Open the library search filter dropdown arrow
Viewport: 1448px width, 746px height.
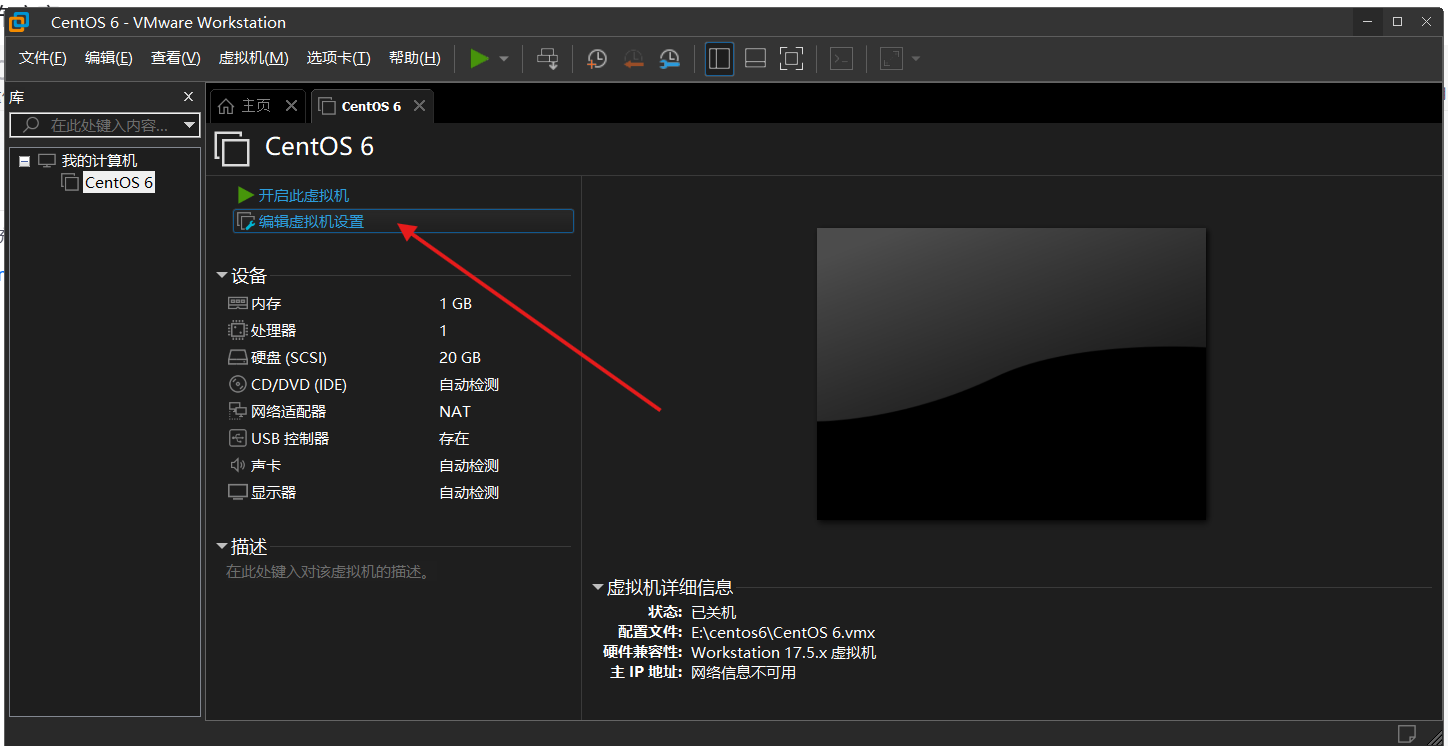(190, 125)
